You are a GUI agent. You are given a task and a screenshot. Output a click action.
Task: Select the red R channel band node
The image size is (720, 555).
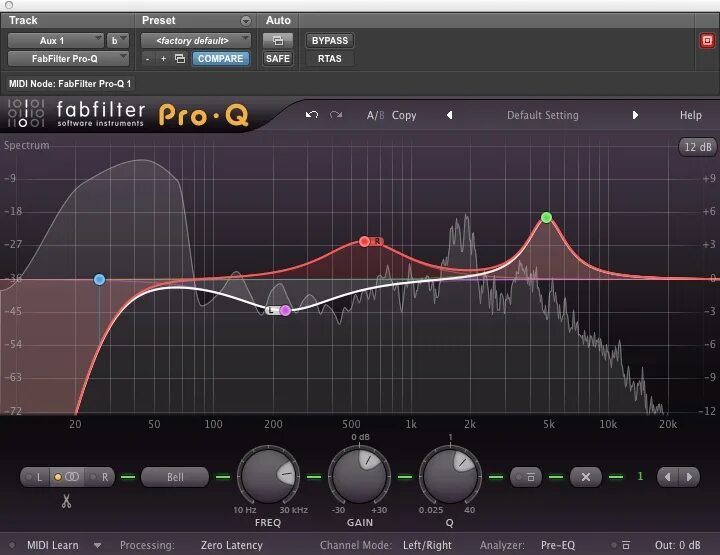click(x=364, y=241)
